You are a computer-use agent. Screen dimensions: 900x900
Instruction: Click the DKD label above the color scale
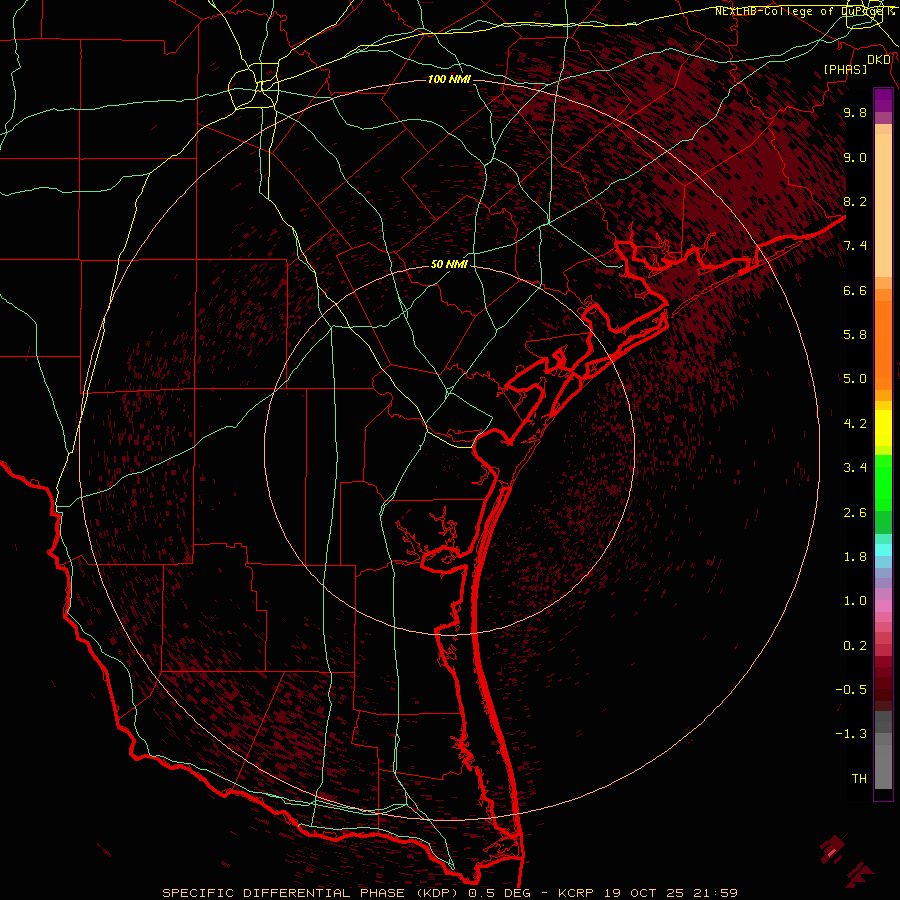pyautogui.click(x=879, y=60)
